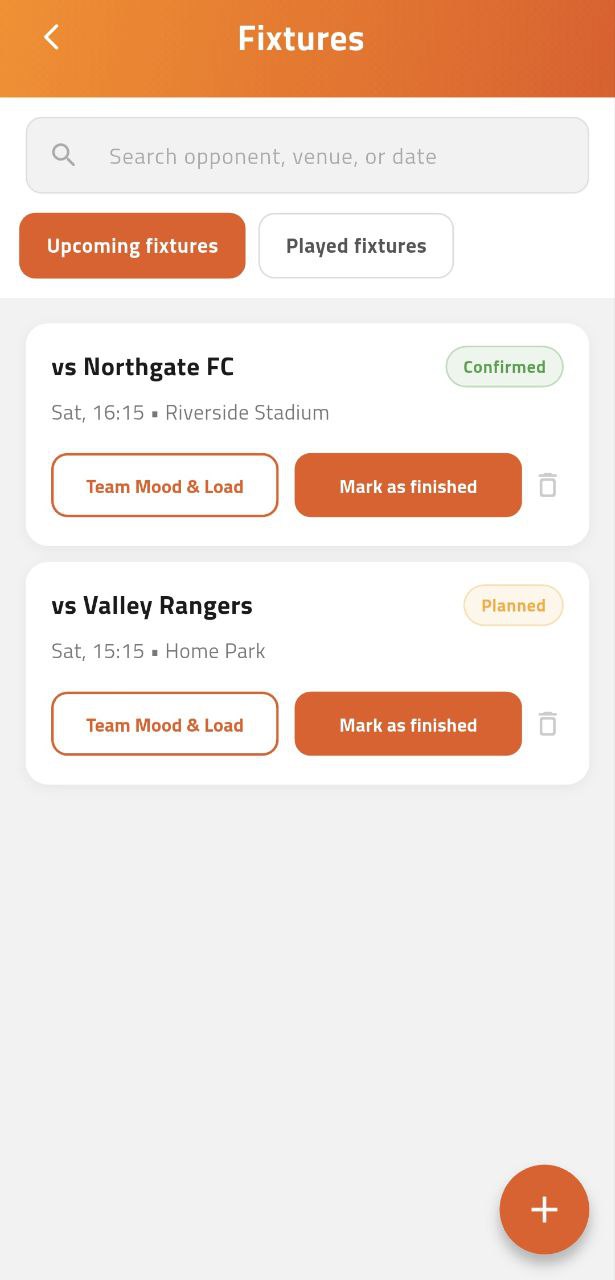This screenshot has width=615, height=1280.
Task: Open Team Mood & Load for Northgate FC
Action: coord(164,485)
